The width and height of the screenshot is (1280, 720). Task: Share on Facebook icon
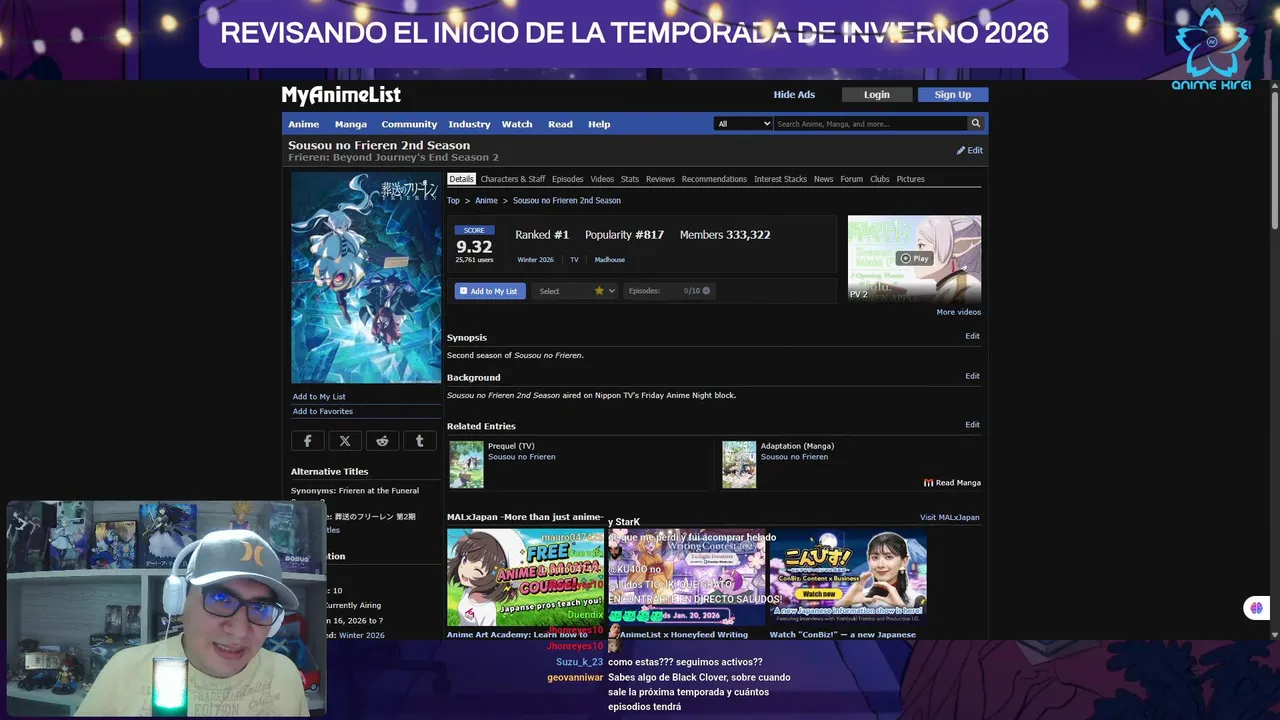307,441
